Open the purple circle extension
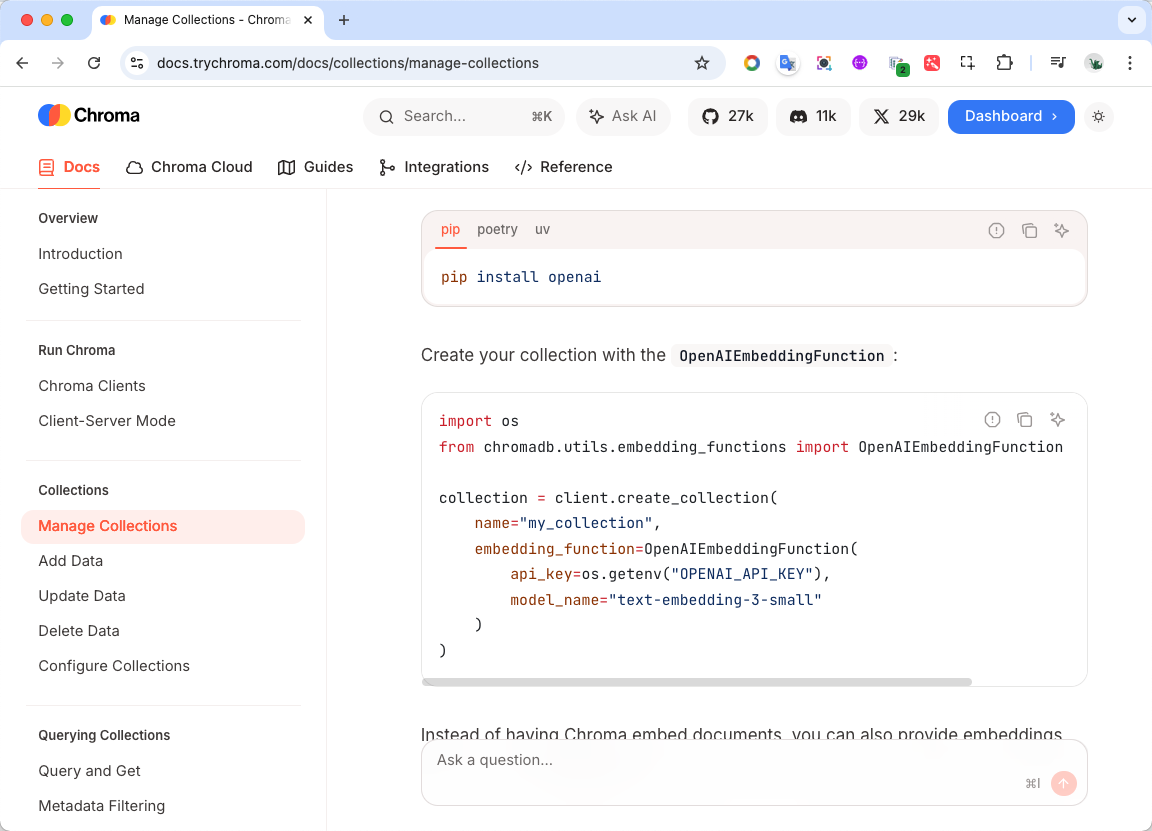 pyautogui.click(x=860, y=63)
